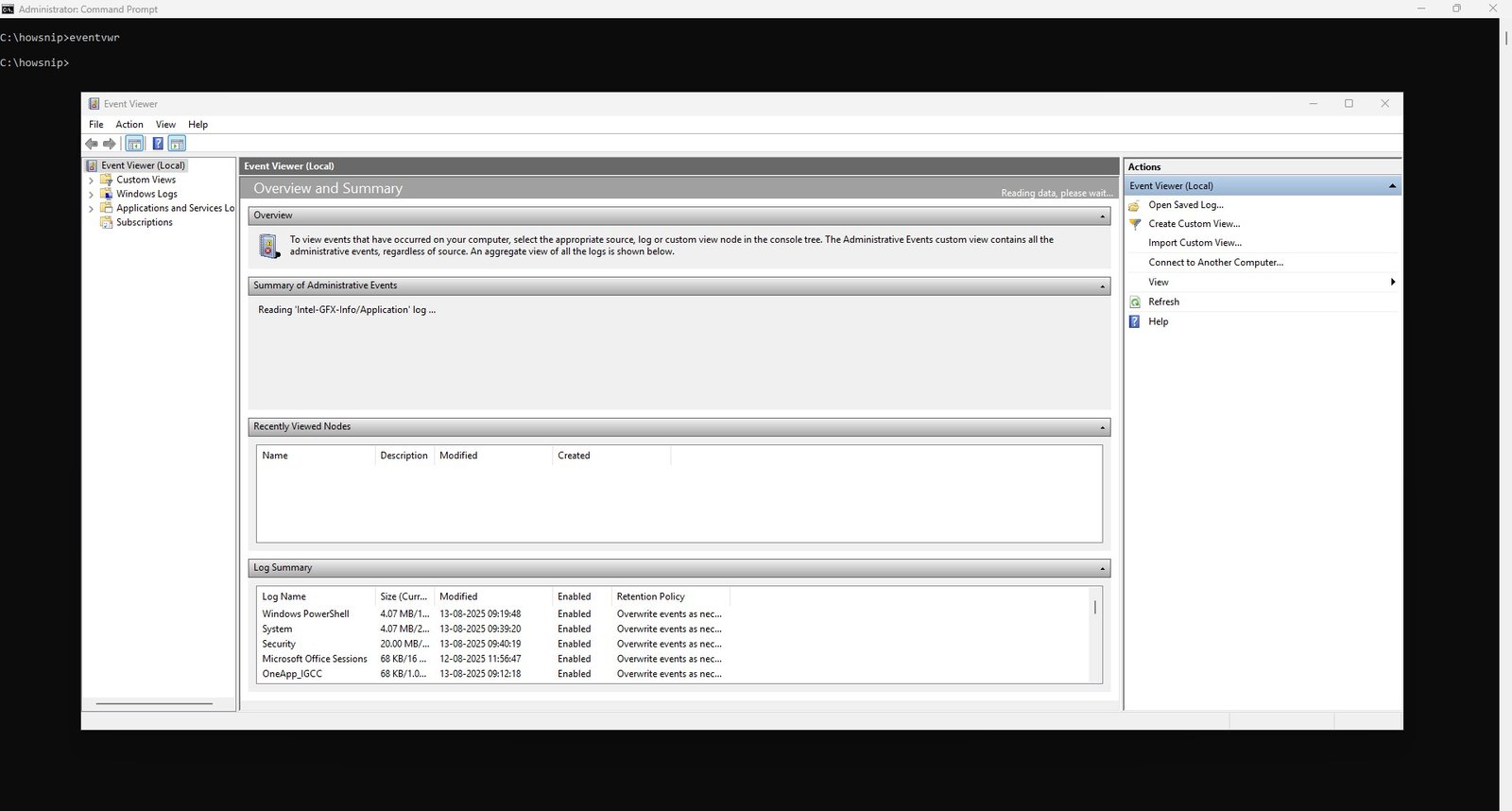The image size is (1512, 811).
Task: Click the Command Prompt title bar icon
Action: (8, 9)
